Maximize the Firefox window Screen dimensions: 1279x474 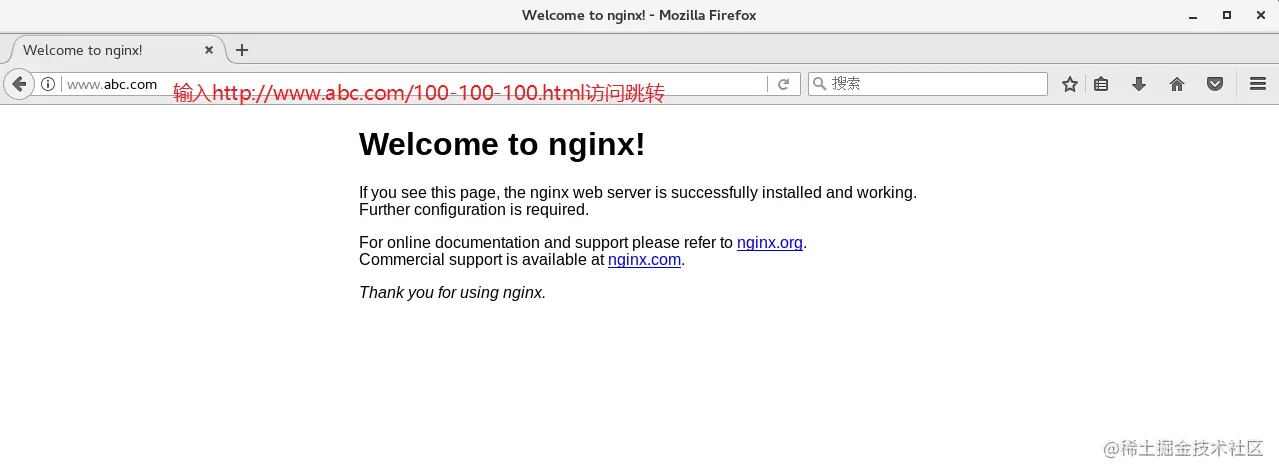[x=1226, y=15]
